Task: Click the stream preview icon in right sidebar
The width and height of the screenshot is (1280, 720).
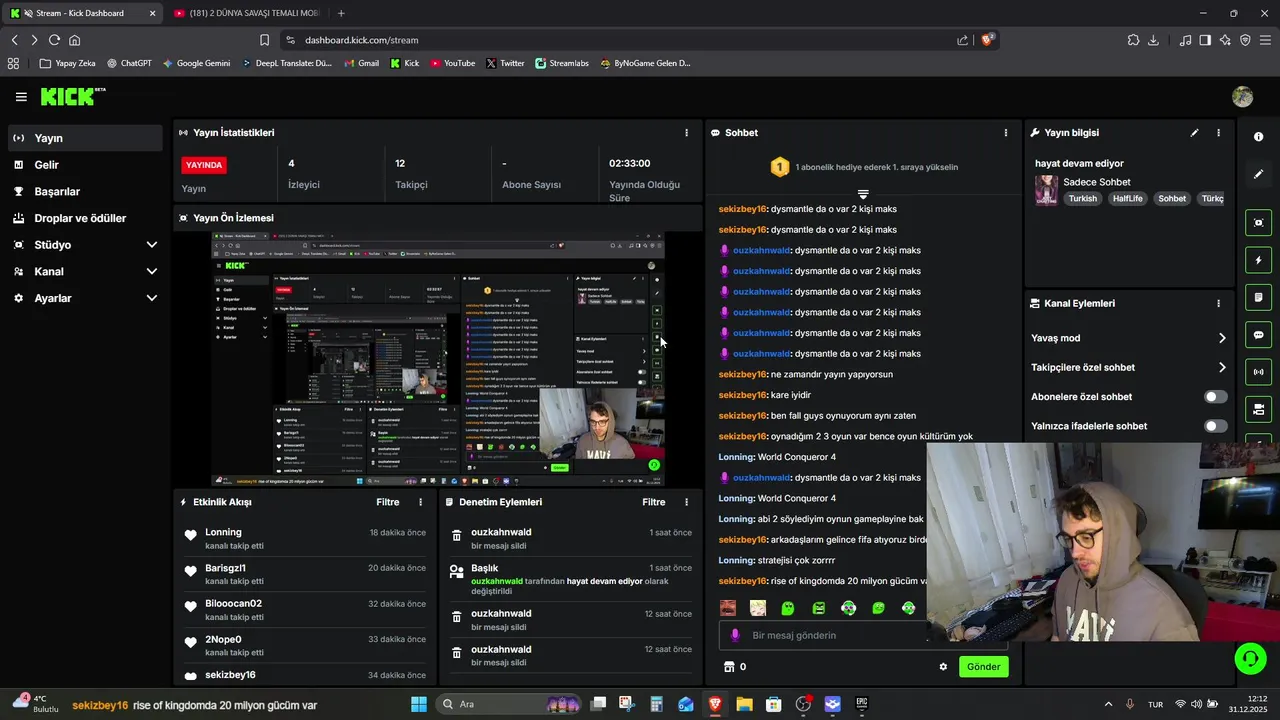Action: click(x=1258, y=223)
